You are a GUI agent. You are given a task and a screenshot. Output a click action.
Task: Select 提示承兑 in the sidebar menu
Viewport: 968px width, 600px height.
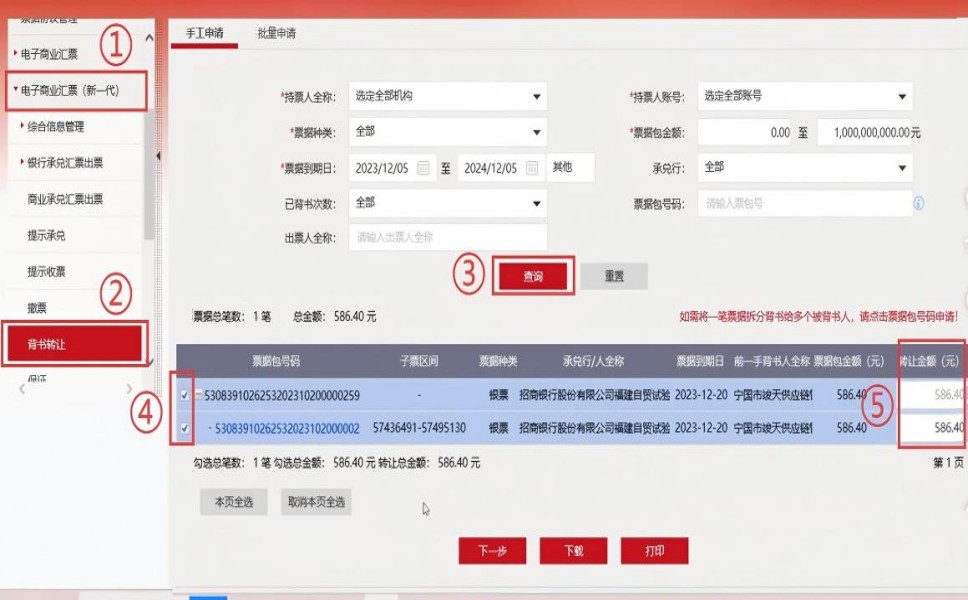coord(47,236)
